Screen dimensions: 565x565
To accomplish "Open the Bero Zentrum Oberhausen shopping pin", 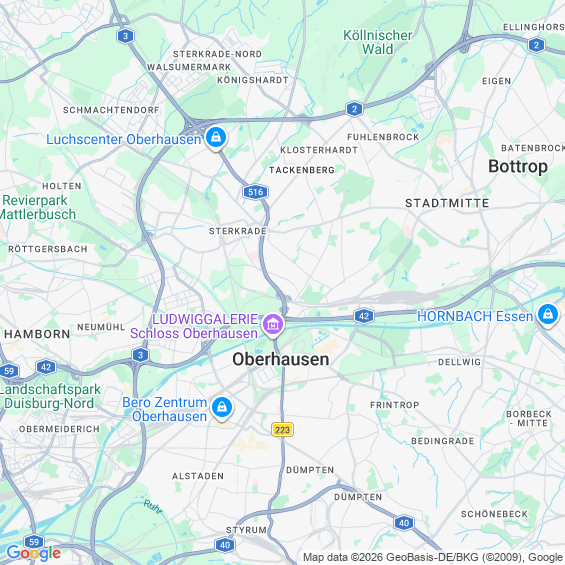I will pos(222,408).
